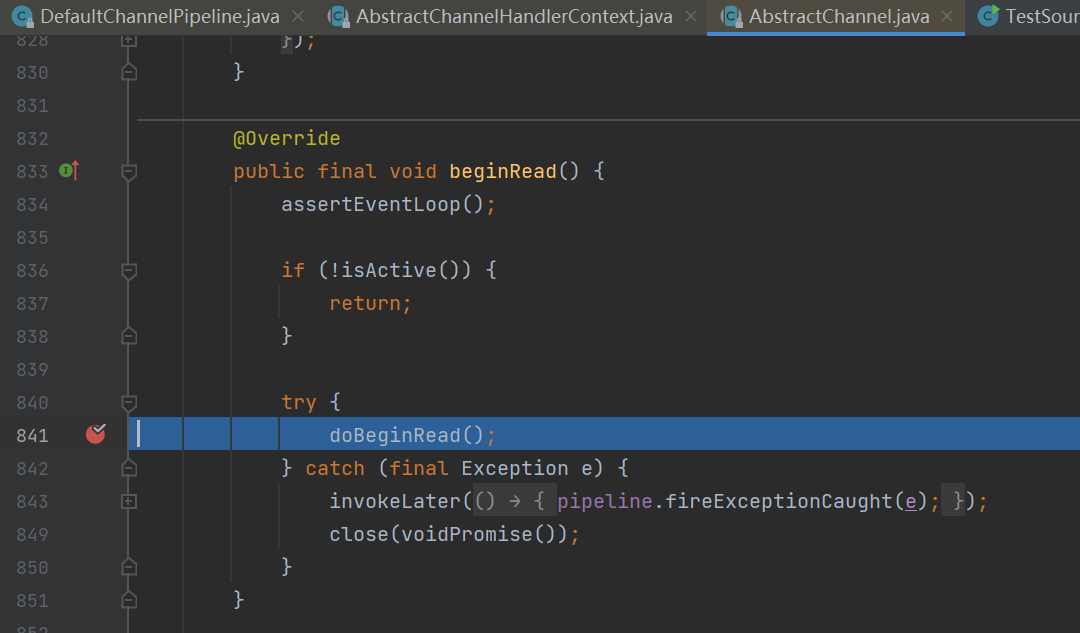Expand the folded region at line 828

tap(128, 40)
